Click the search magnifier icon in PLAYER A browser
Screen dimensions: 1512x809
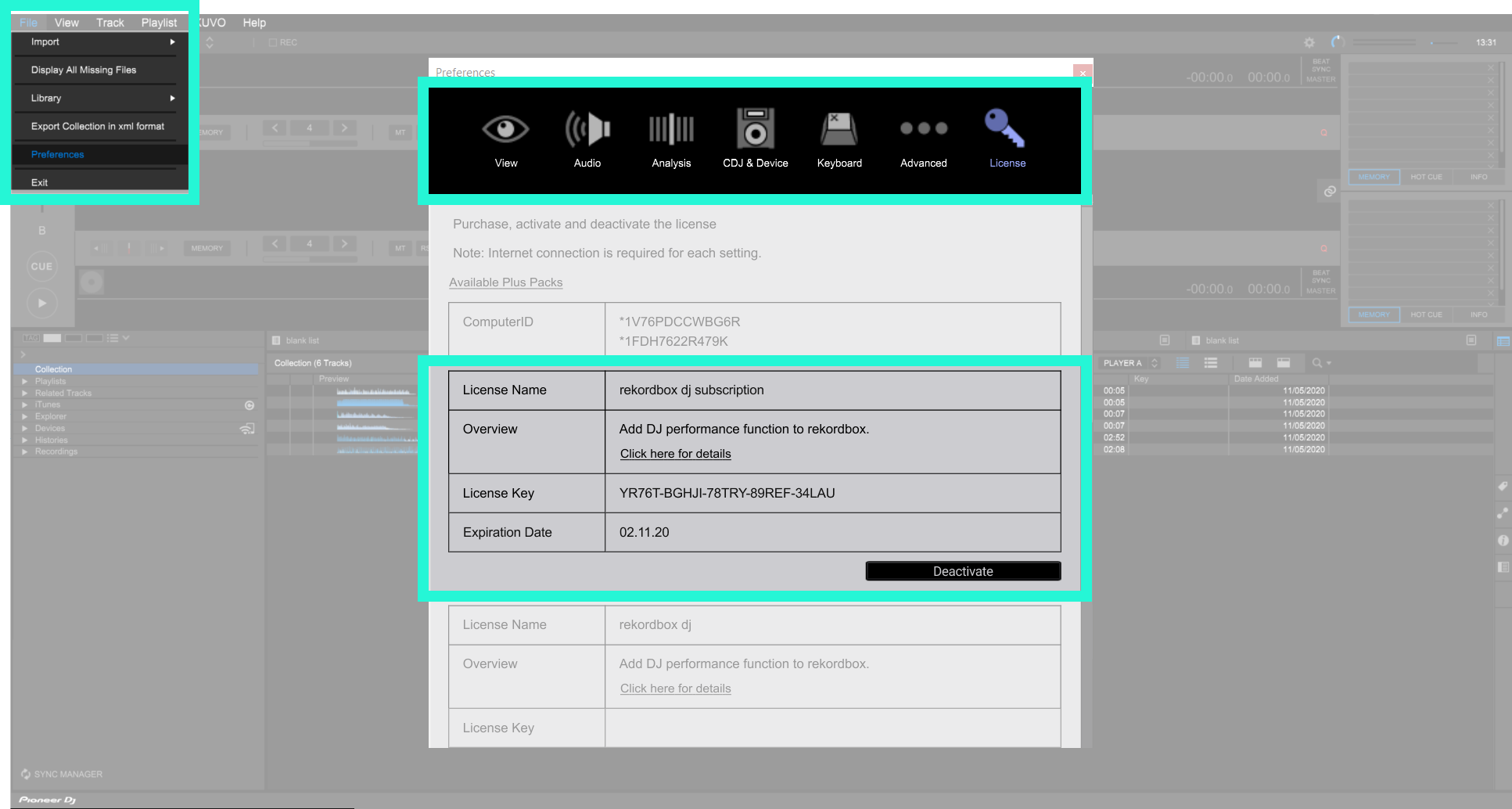1317,363
